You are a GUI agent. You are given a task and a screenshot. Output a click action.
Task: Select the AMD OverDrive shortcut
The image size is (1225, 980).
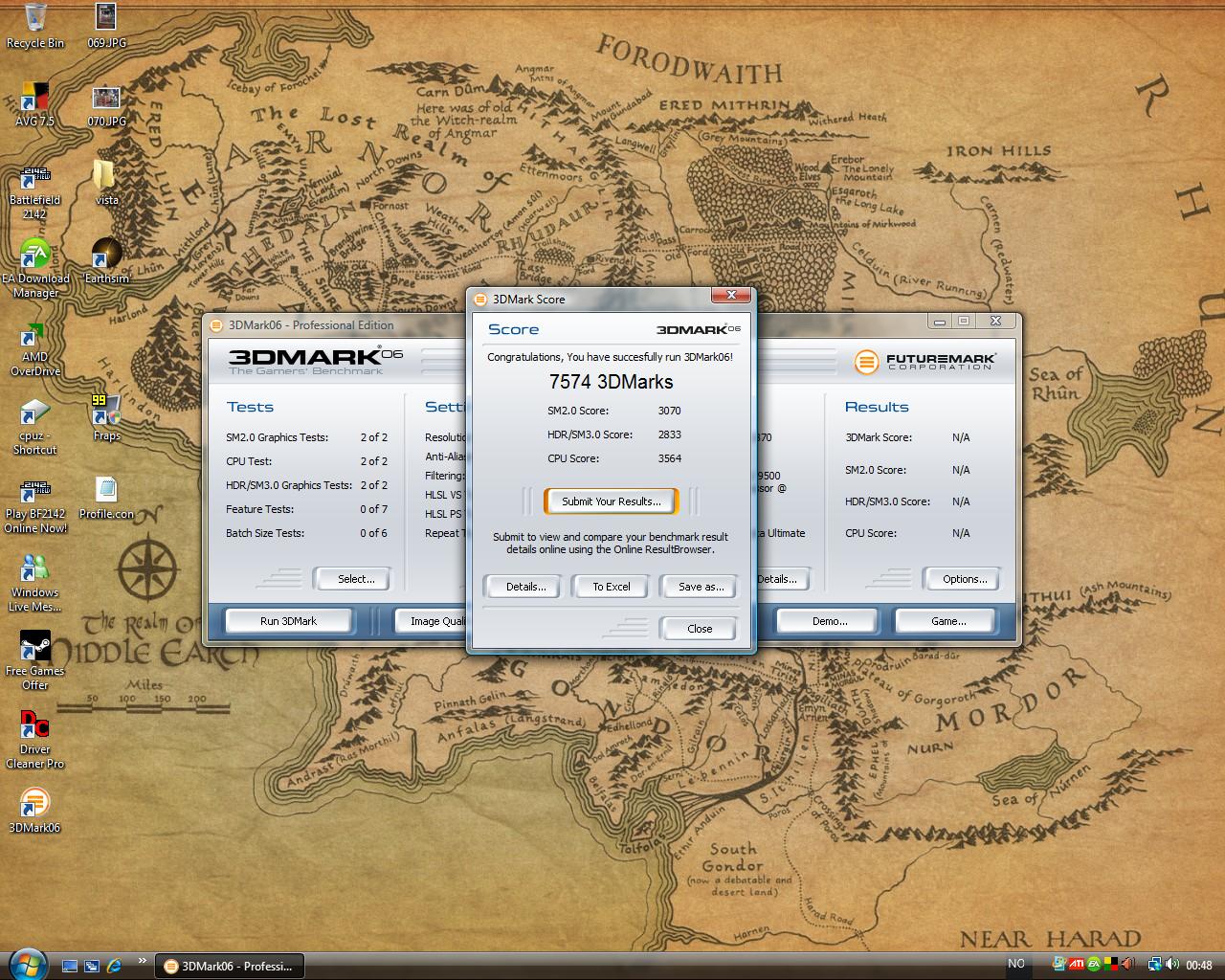click(35, 347)
